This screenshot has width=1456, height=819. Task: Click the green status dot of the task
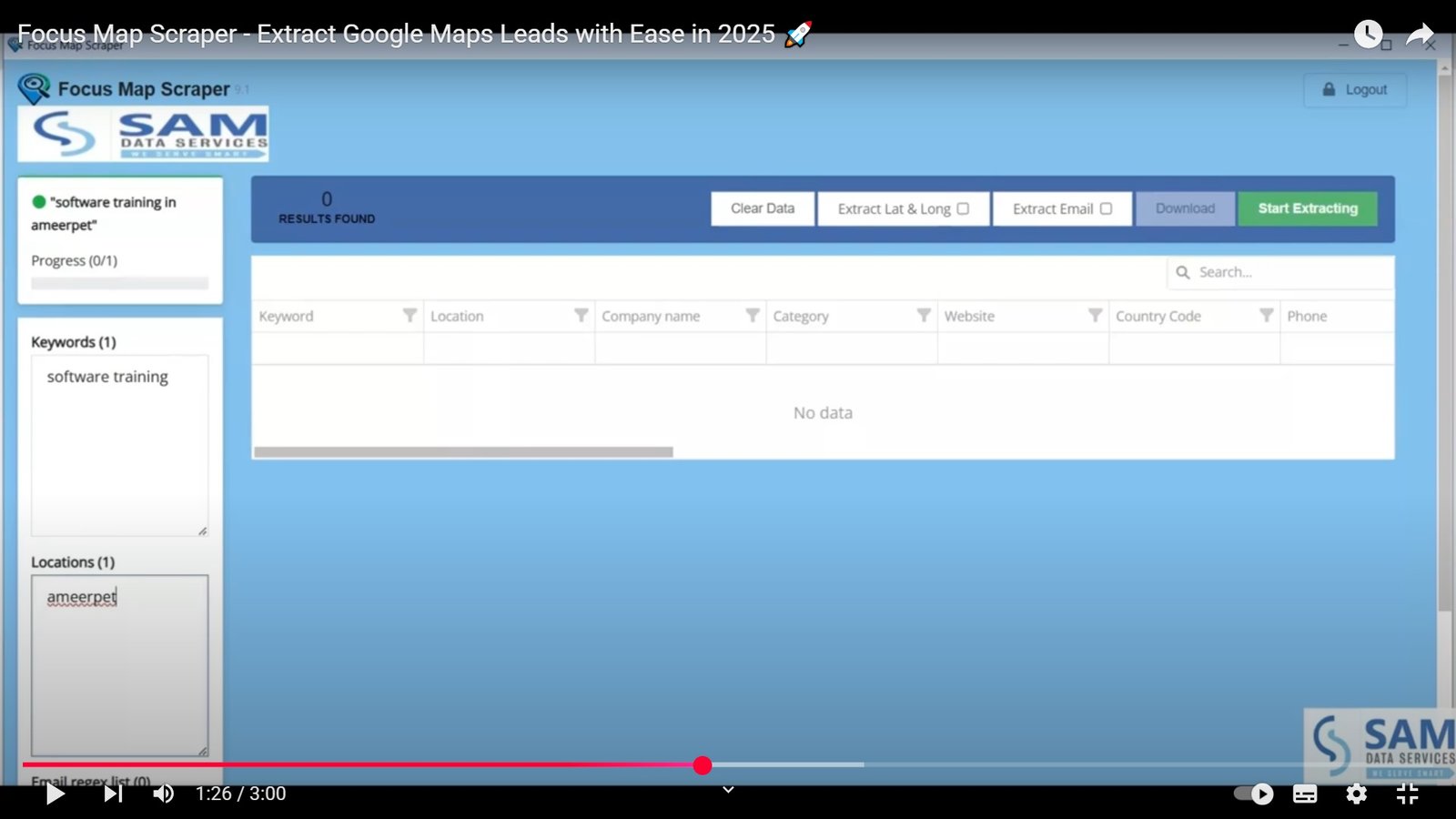click(39, 202)
